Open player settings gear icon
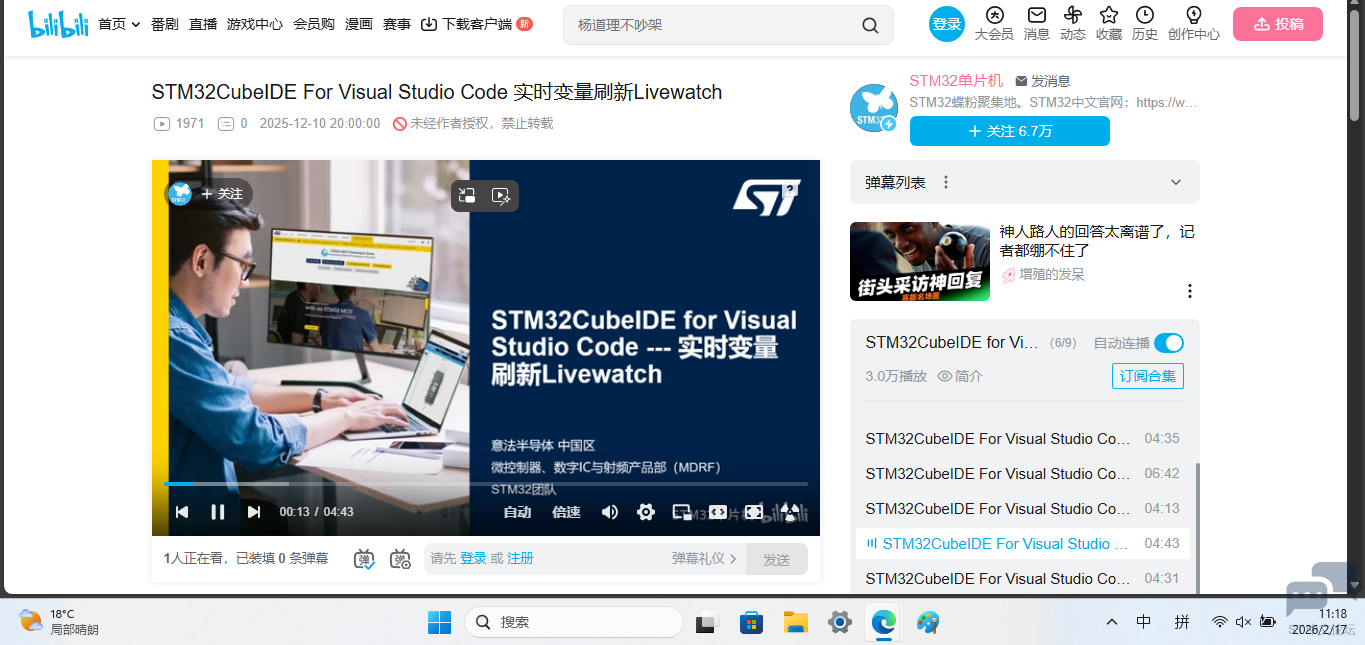The image size is (1365, 645). [646, 512]
